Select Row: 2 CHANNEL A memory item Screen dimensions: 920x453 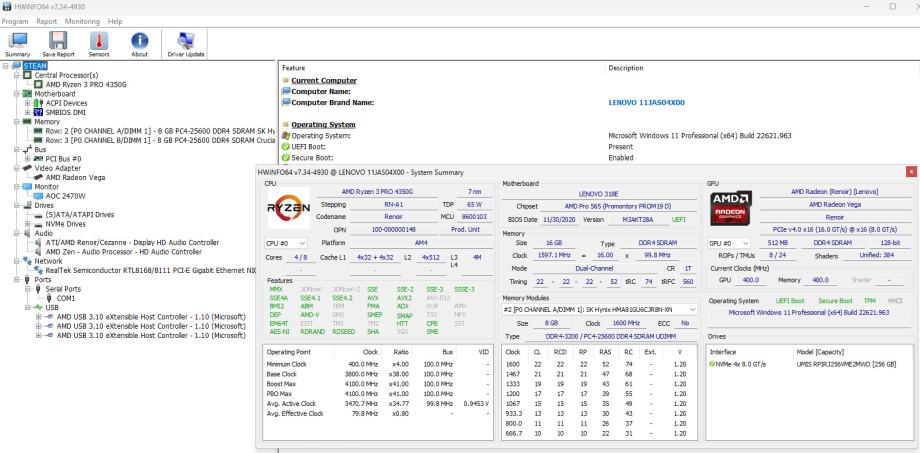coord(160,131)
